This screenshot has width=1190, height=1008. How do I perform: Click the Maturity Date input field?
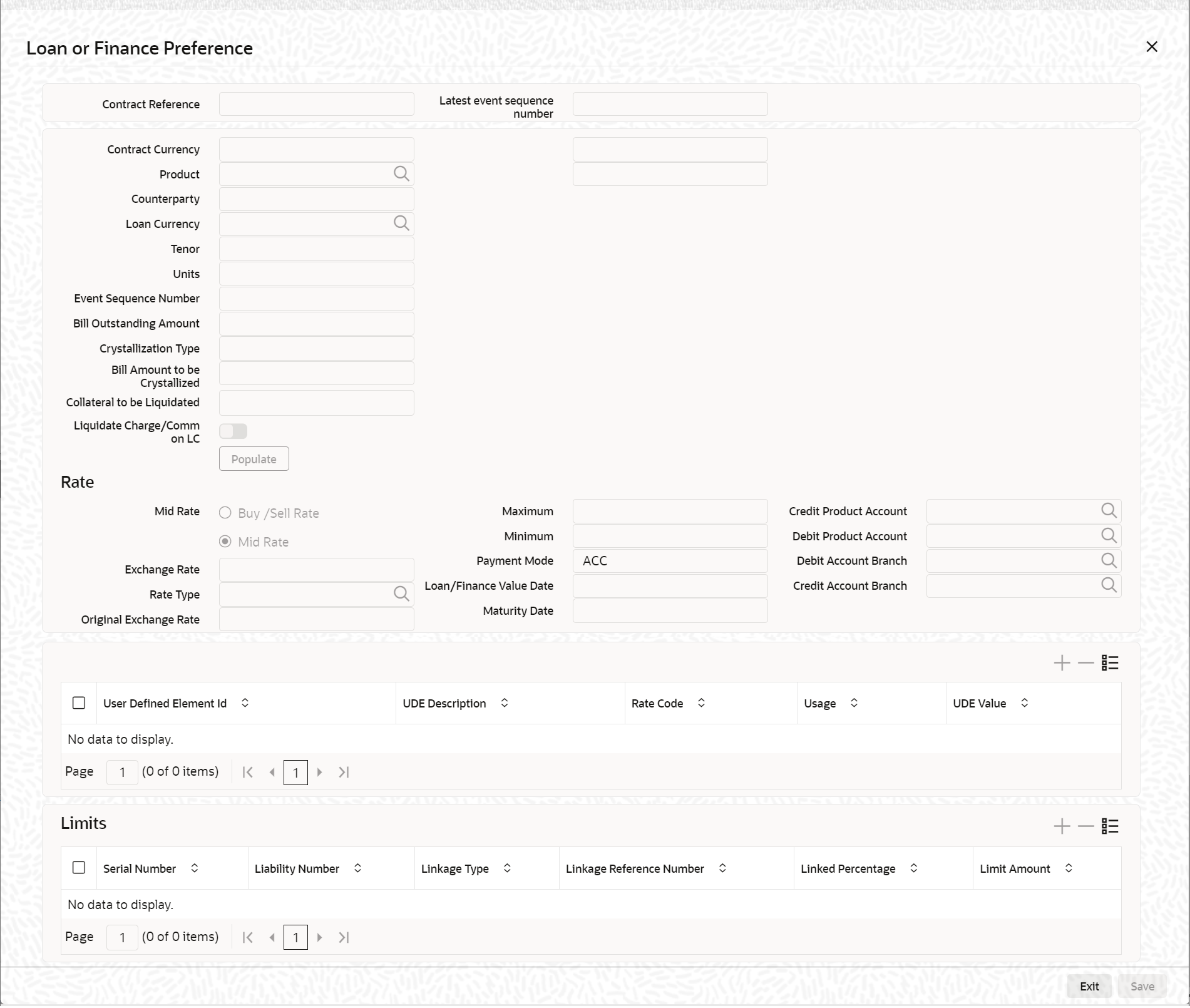pos(669,610)
